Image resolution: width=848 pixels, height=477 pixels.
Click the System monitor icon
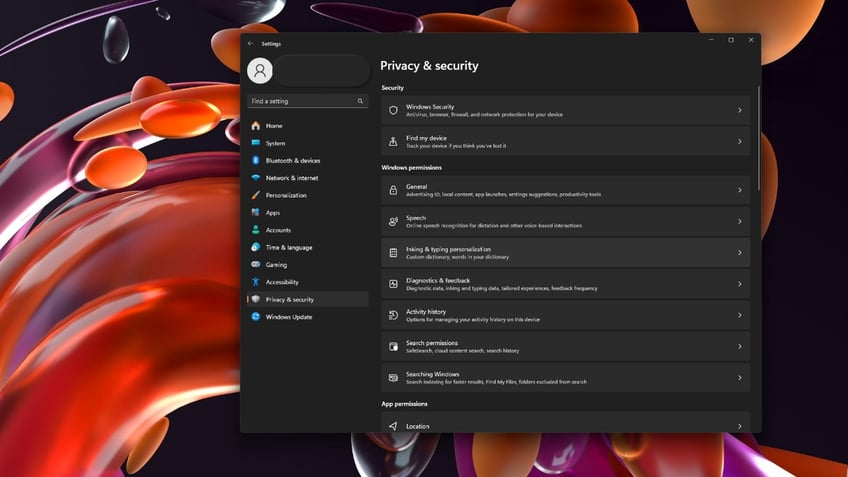tap(256, 143)
